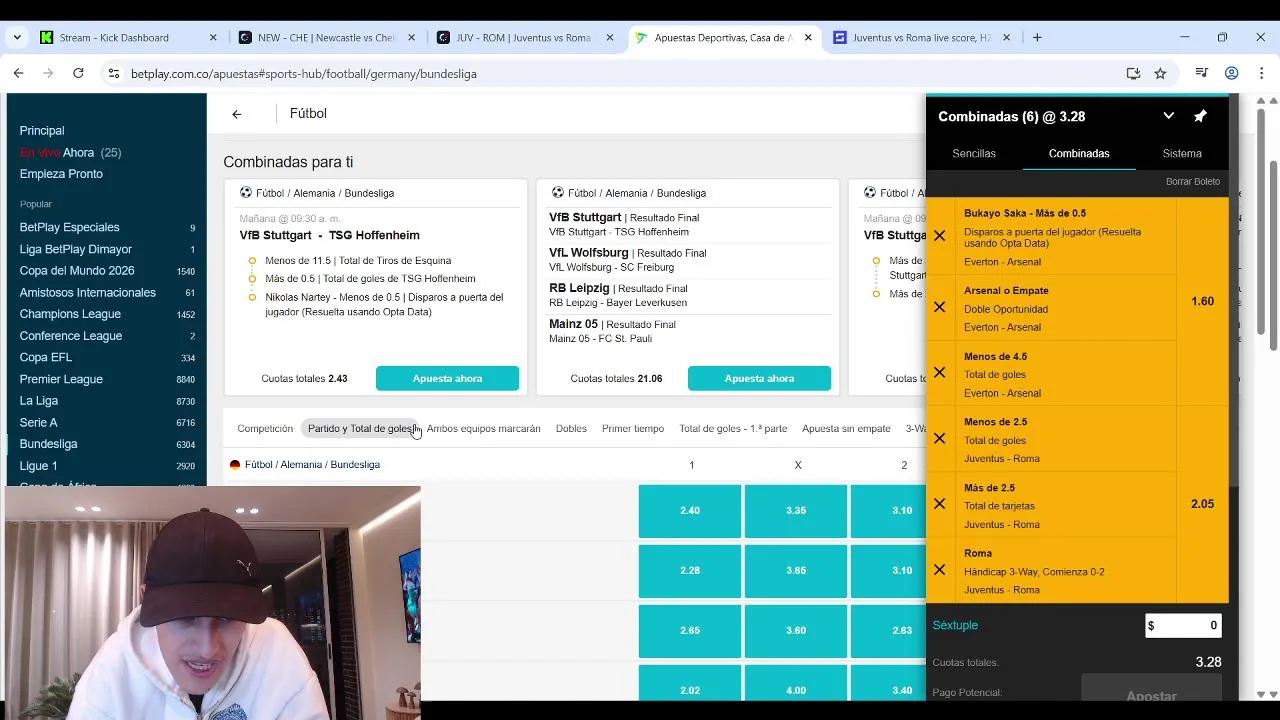
Task: Remove Arsenal o Empate bet selection
Action: 939,307
